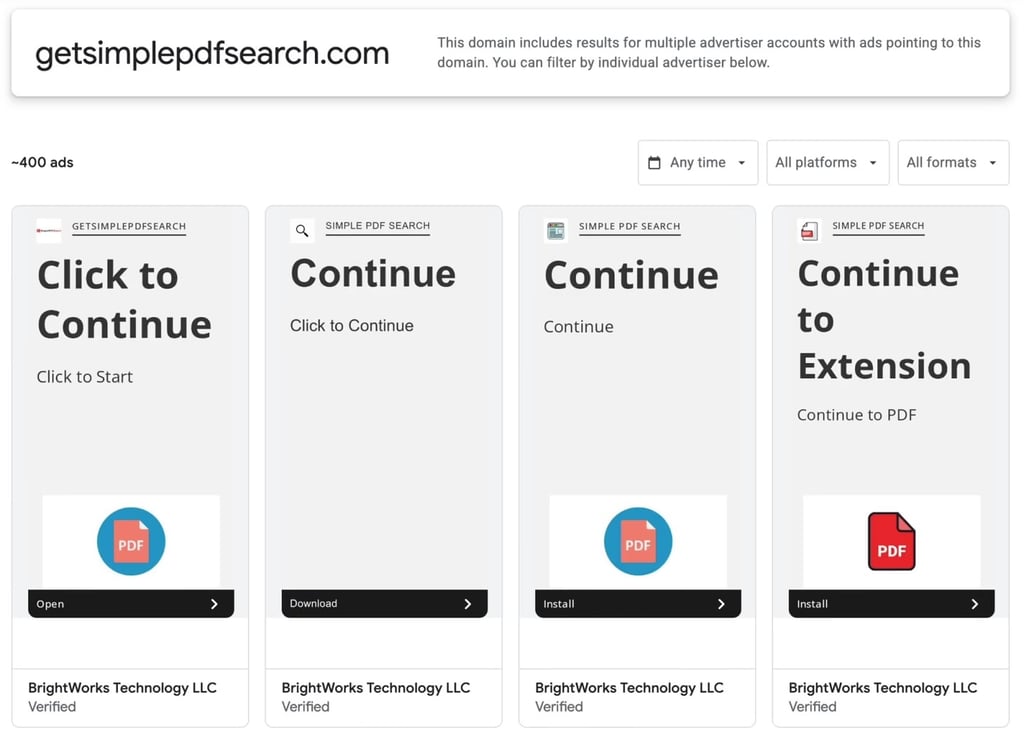The height and width of the screenshot is (739, 1024).
Task: Expand the All formats dropdown
Action: pos(953,163)
